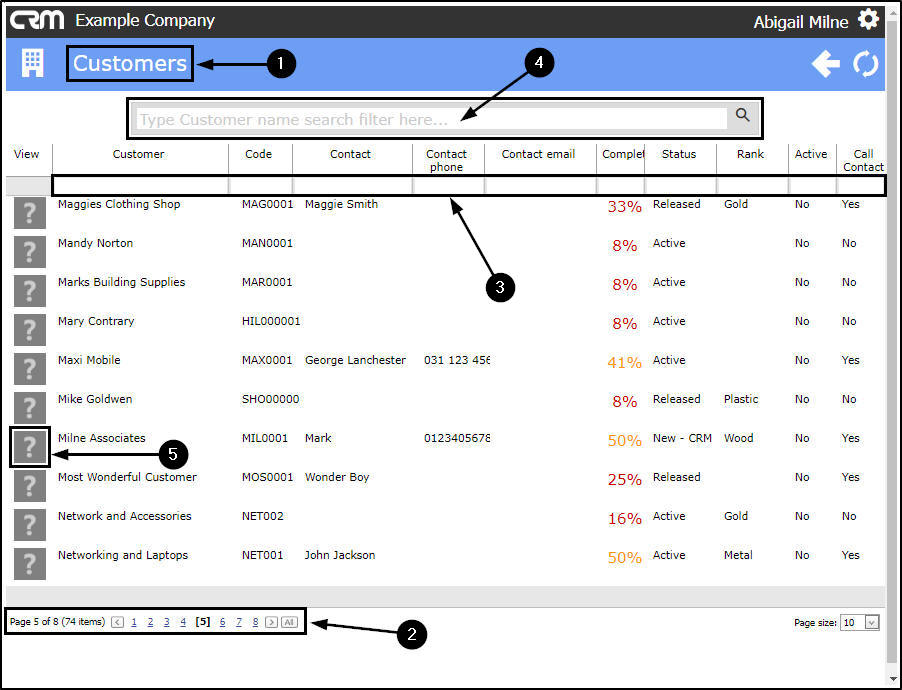Screen dimensions: 902x690
Task: Click the Plastic rank cell
Action: point(741,399)
